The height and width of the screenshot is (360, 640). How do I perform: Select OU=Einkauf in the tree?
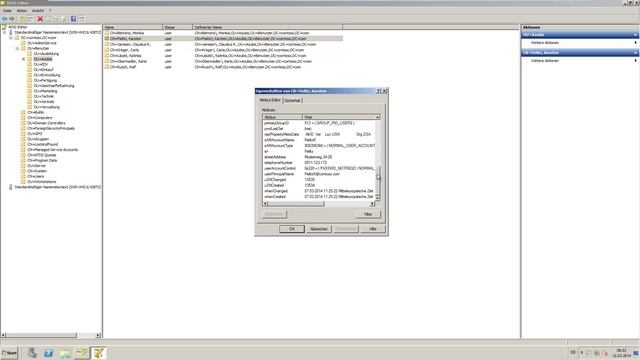click(x=43, y=69)
